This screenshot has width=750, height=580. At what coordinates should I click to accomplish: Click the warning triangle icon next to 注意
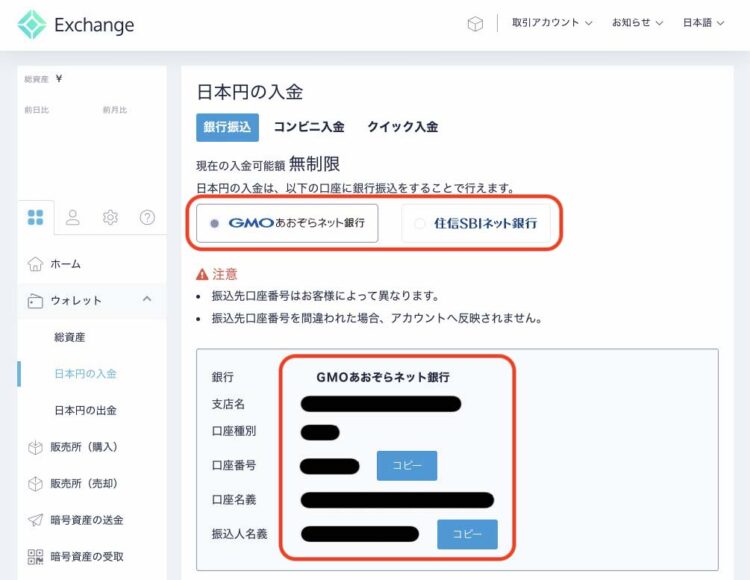pyautogui.click(x=202, y=274)
